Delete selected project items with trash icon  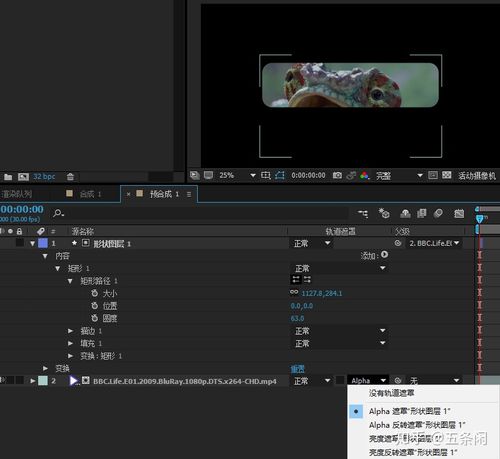click(70, 176)
